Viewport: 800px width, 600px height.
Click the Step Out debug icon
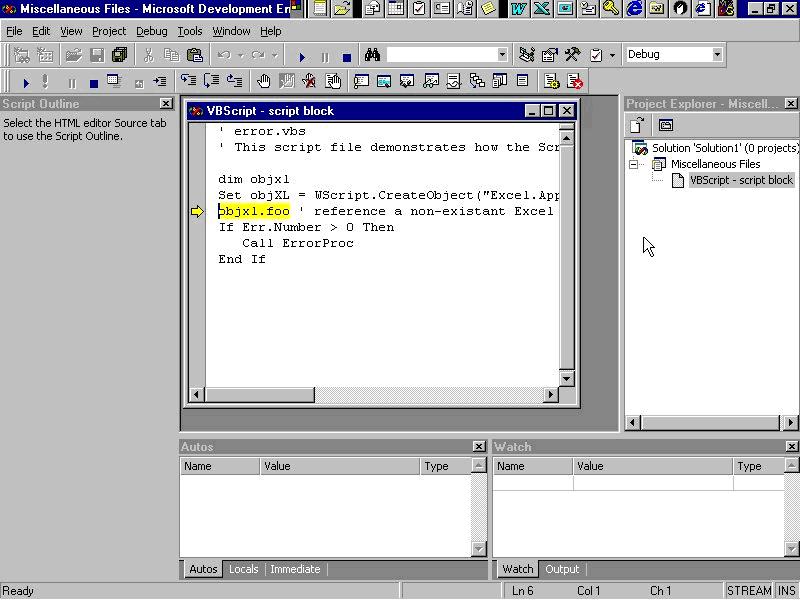232,81
